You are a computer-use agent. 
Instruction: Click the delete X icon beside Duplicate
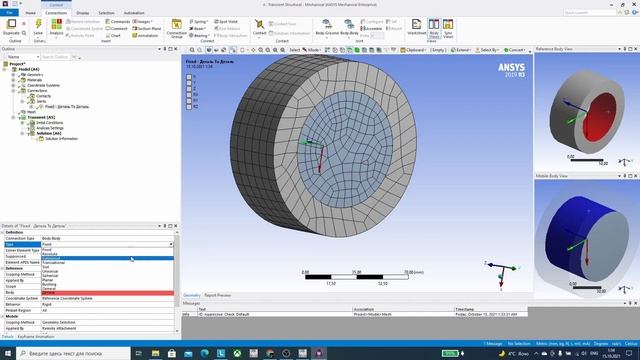point(24,24)
